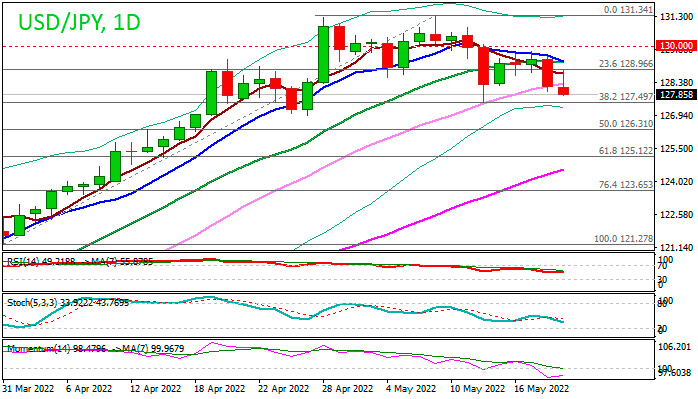The width and height of the screenshot is (698, 399).
Task: Click the 4 May 2022 date label
Action: point(411,389)
